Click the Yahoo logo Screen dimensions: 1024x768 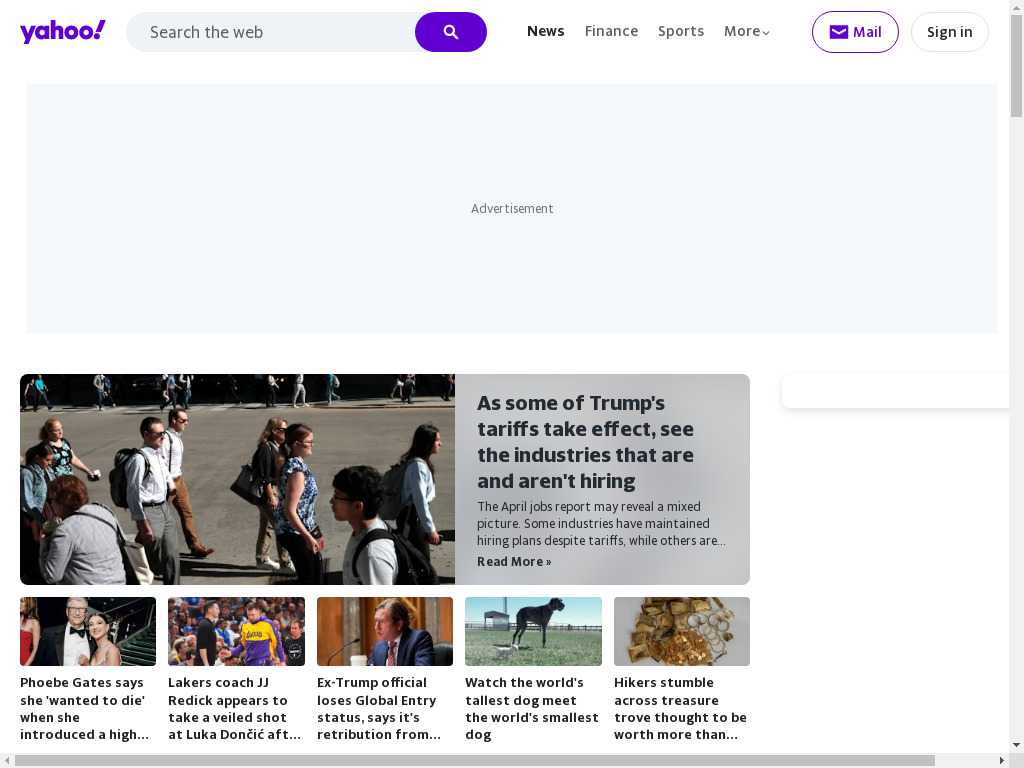63,31
